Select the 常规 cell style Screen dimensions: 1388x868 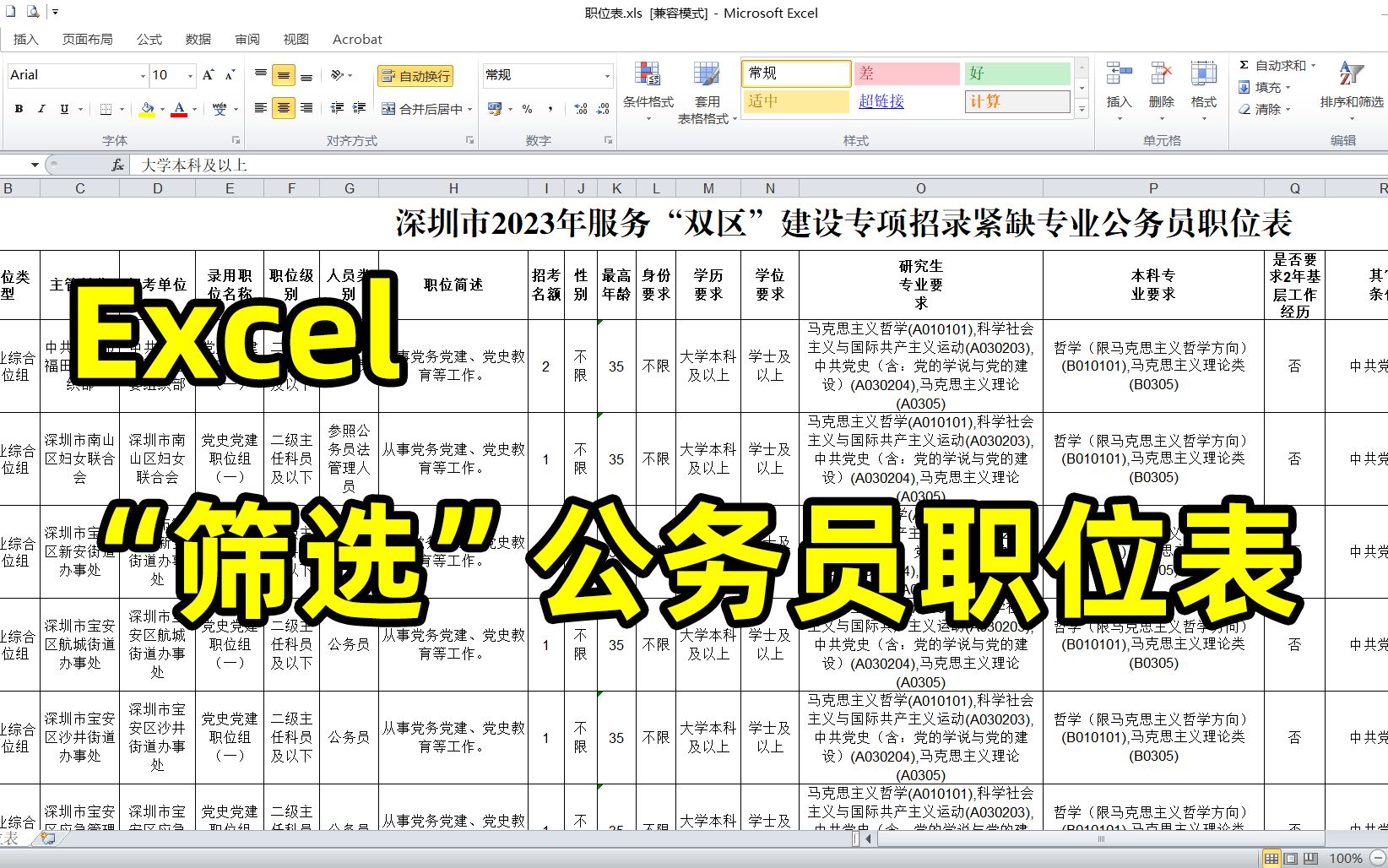(796, 73)
